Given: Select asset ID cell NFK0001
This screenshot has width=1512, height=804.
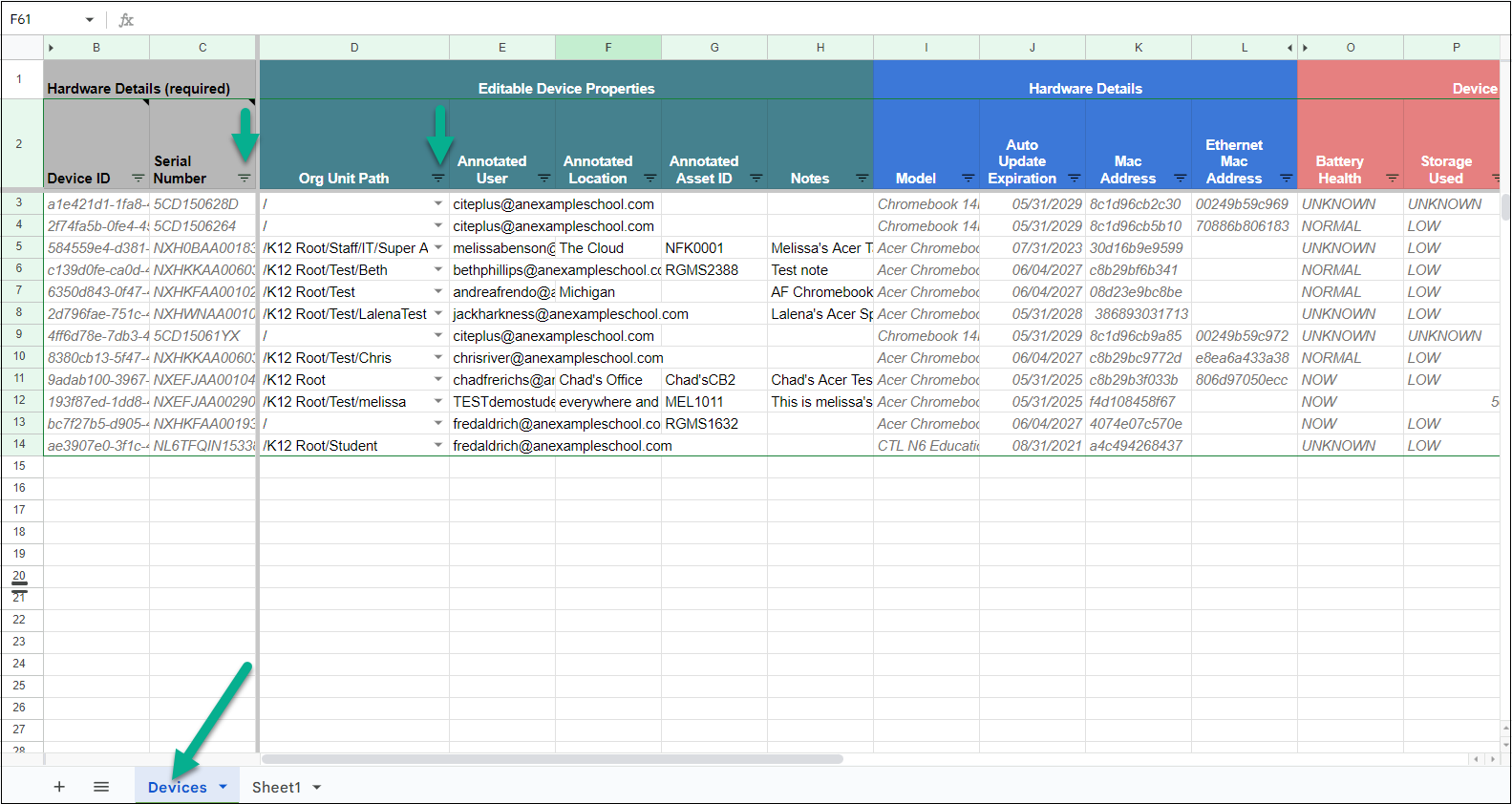Looking at the screenshot, I should (714, 247).
